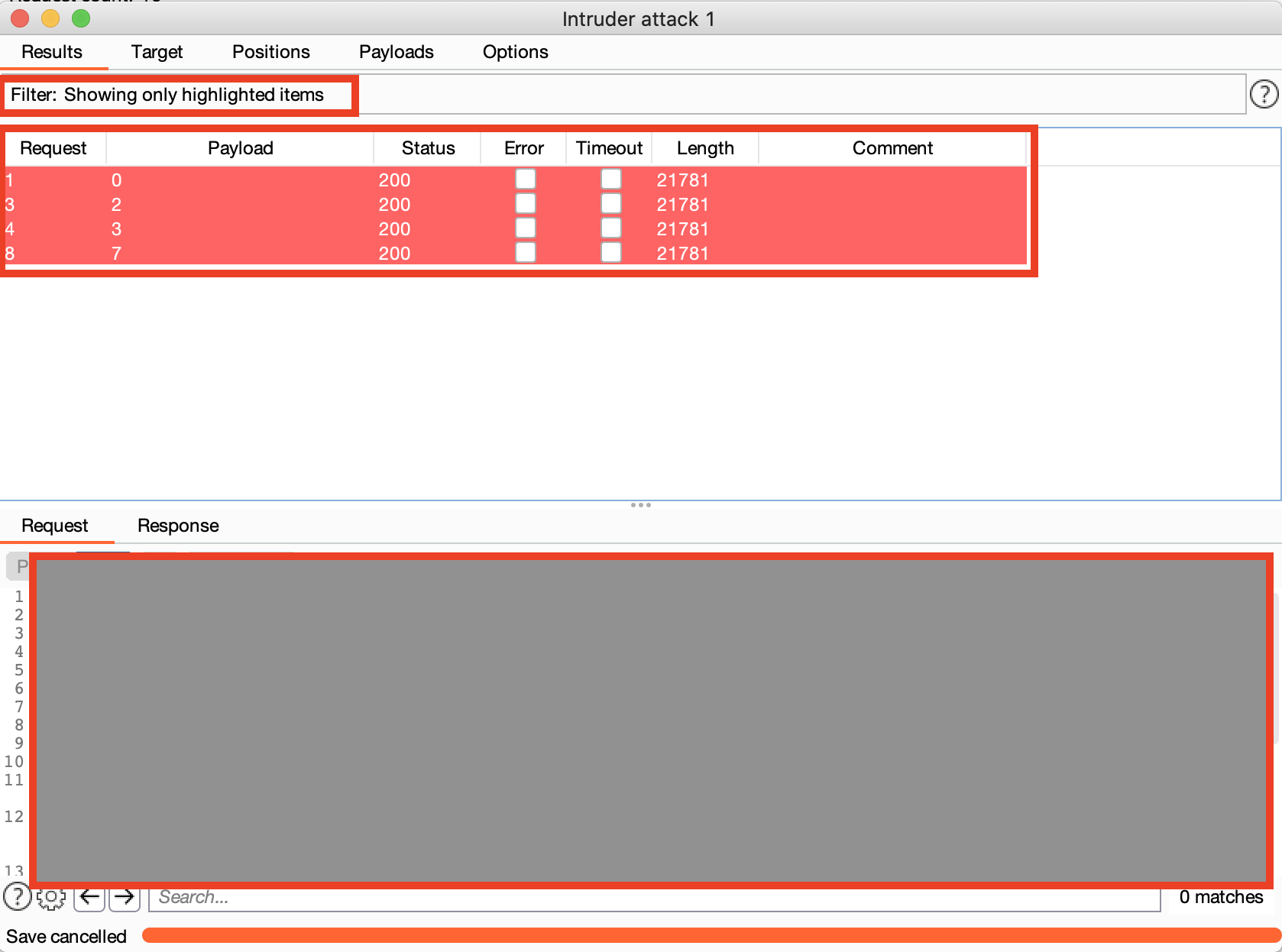
Task: Open the filter help question mark icon
Action: pos(1264,94)
